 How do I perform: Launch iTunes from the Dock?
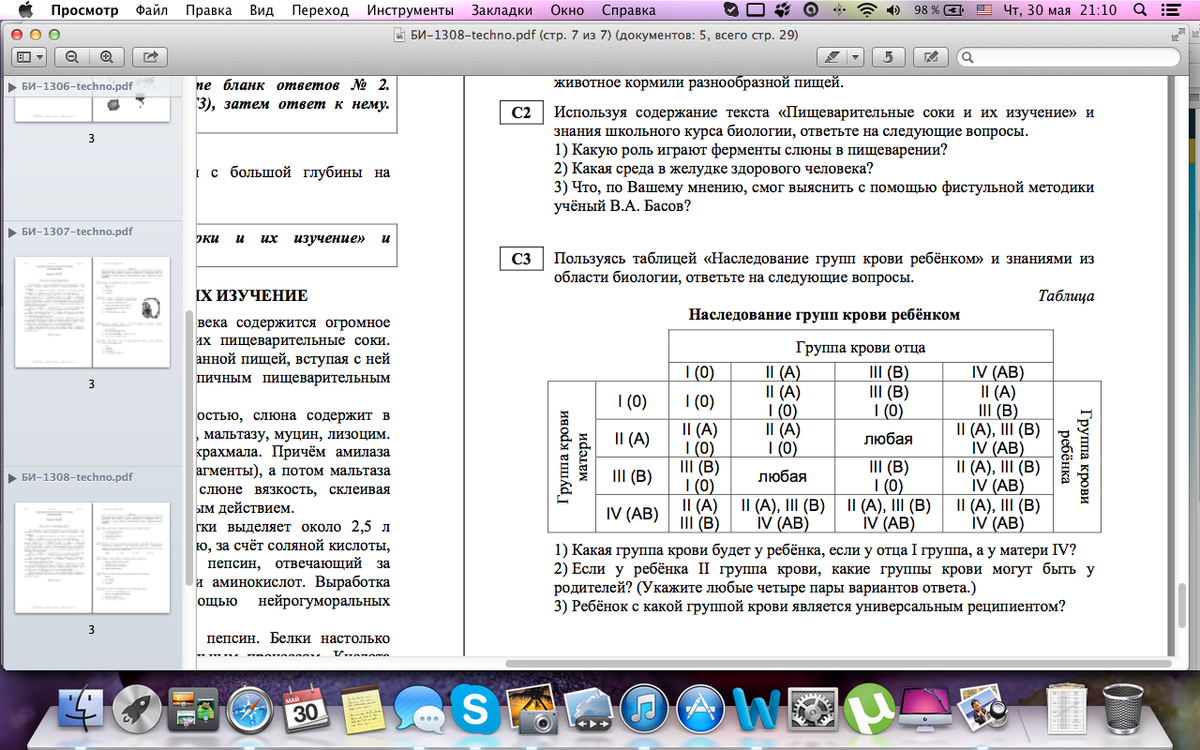644,709
